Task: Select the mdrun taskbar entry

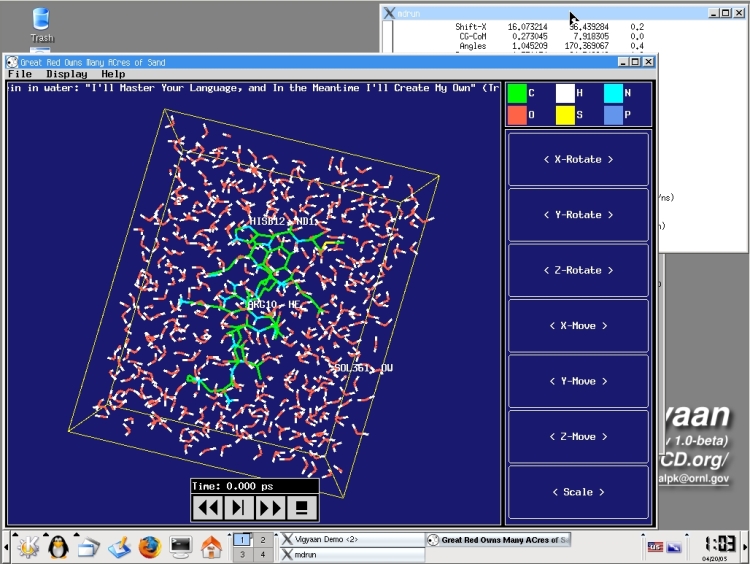Action: tap(350, 554)
